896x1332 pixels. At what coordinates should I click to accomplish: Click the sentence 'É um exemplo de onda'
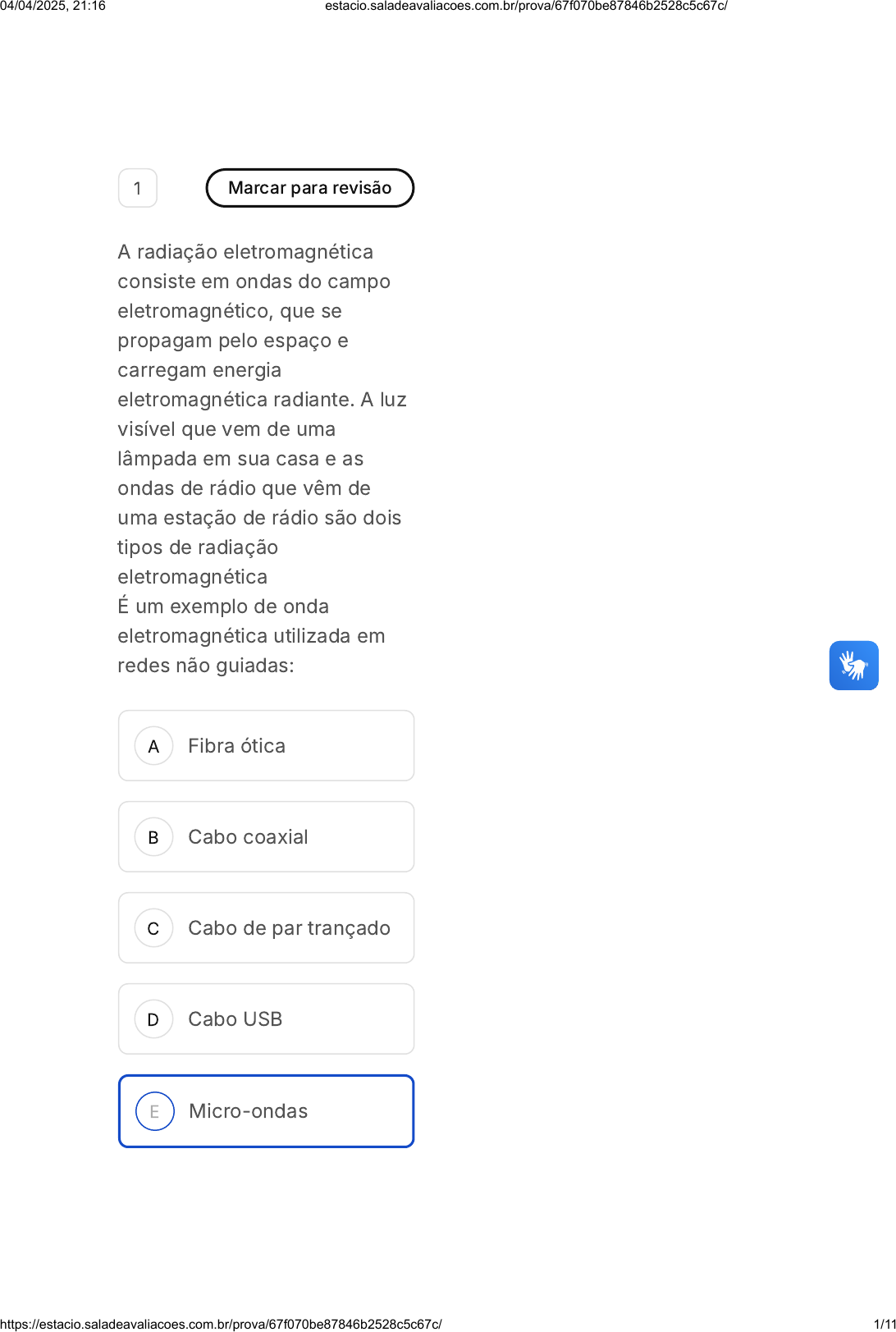[x=223, y=606]
